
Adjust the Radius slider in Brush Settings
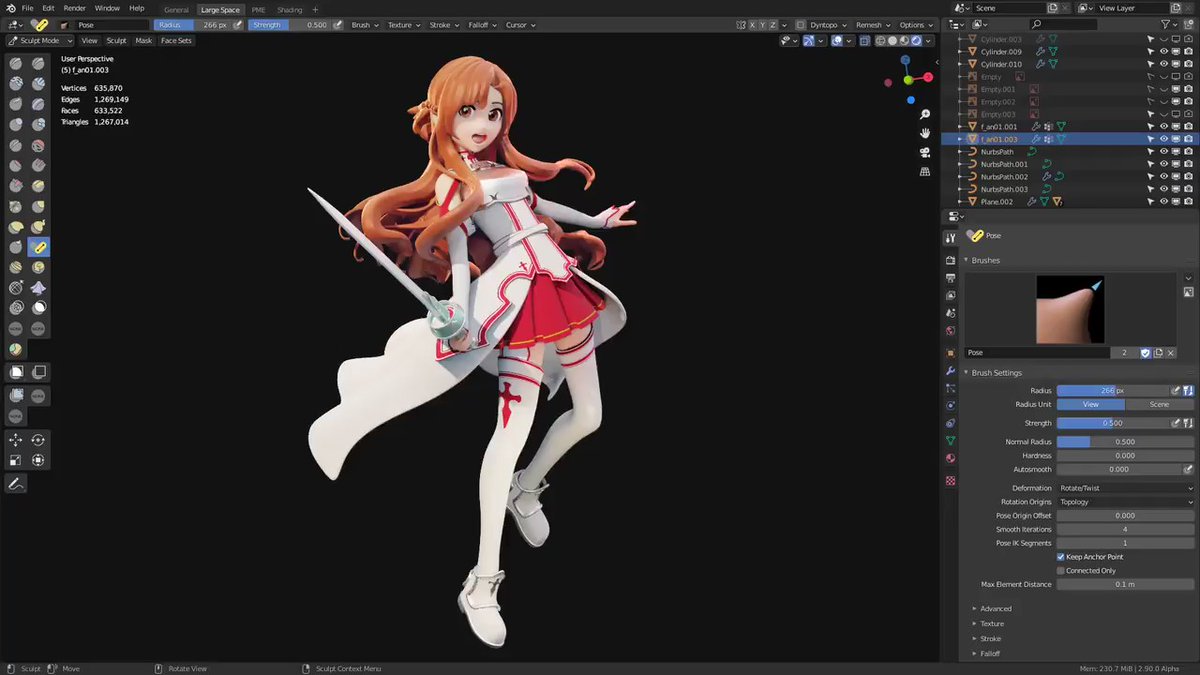[x=1113, y=390]
